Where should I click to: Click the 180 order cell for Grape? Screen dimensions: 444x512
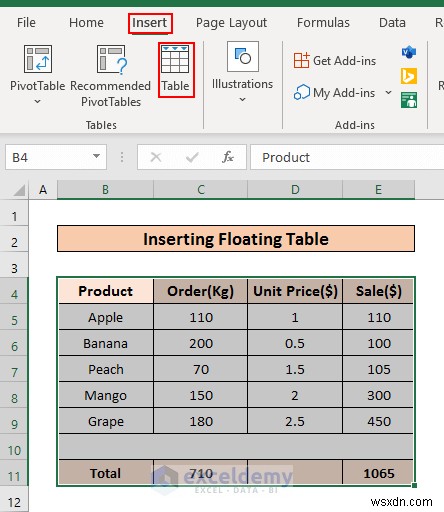click(x=201, y=421)
